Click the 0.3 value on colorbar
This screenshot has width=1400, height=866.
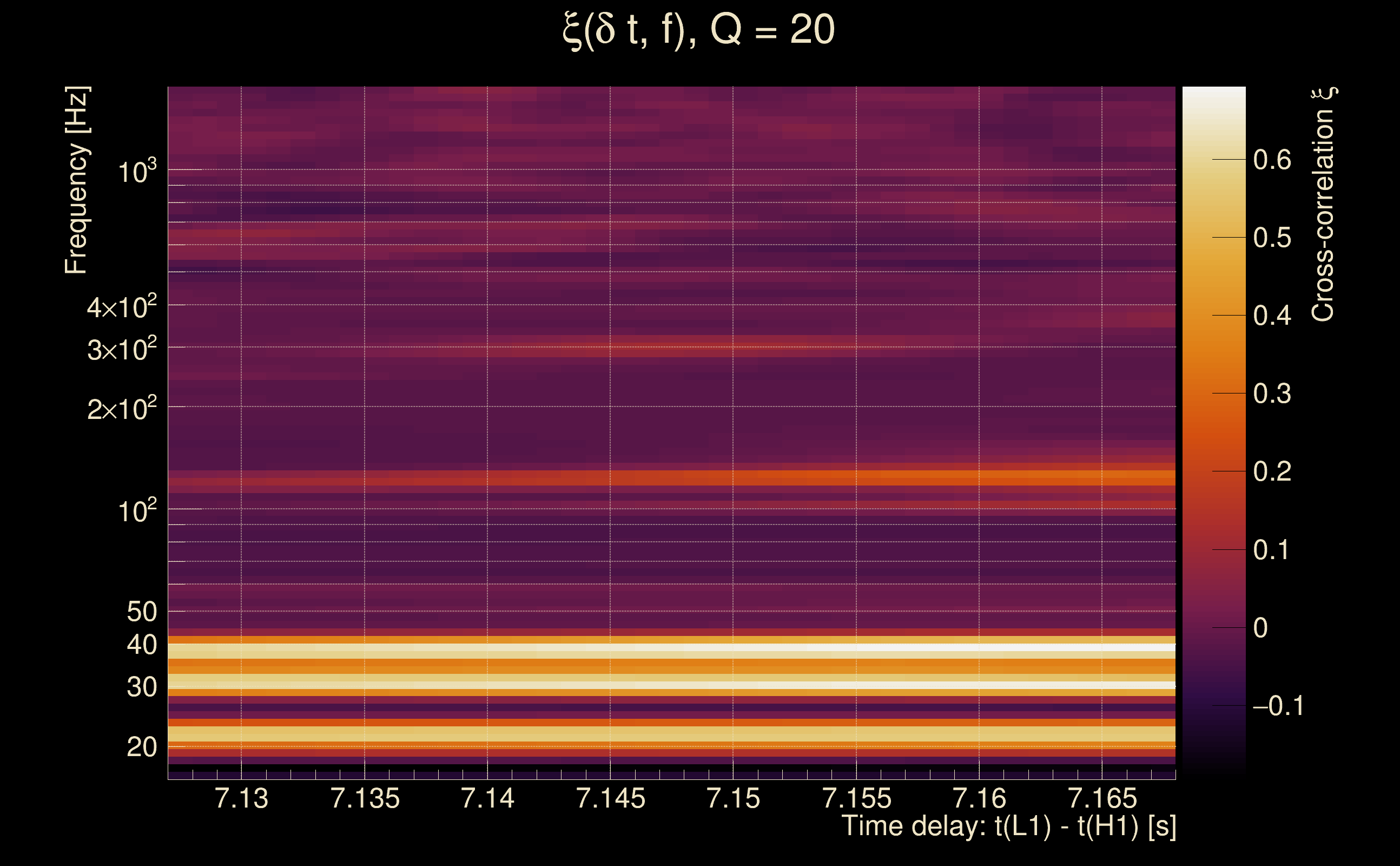point(1272,394)
